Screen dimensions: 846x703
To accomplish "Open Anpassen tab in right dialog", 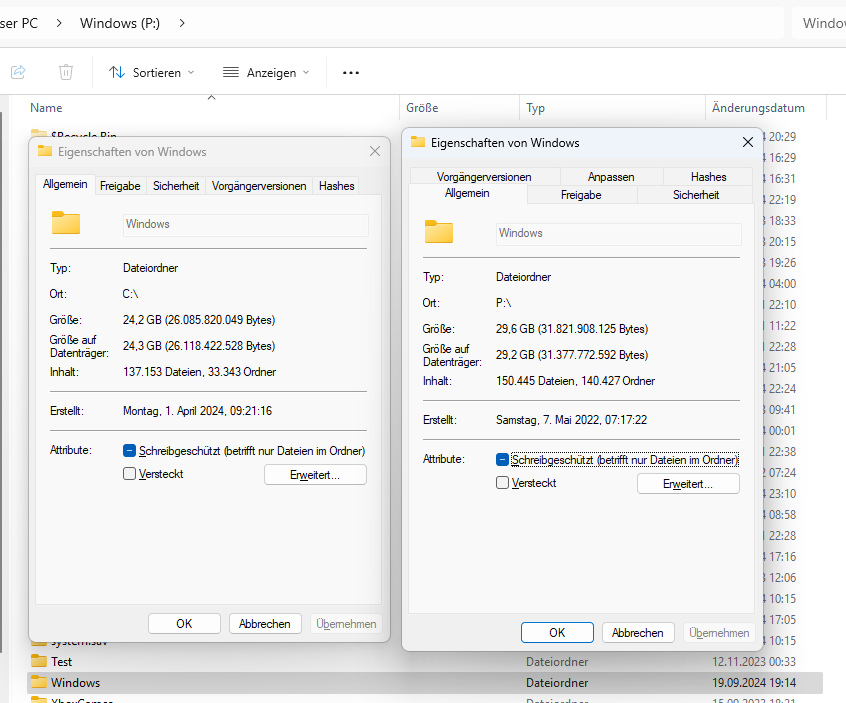I will (611, 177).
